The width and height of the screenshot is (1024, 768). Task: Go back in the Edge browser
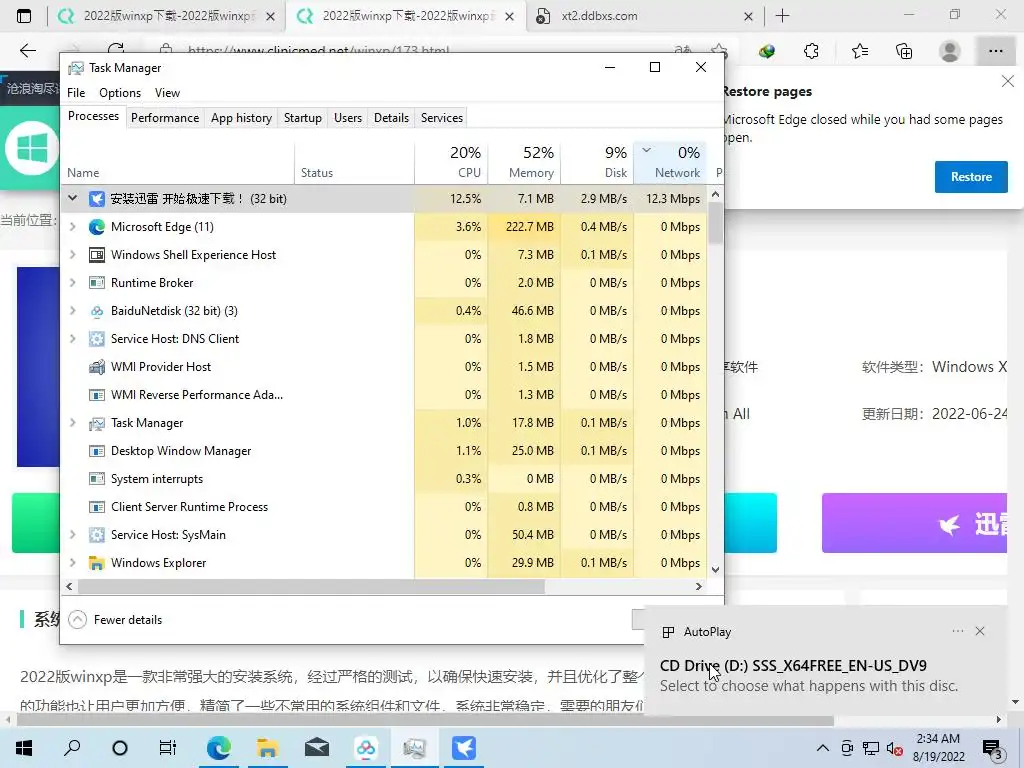coord(27,51)
